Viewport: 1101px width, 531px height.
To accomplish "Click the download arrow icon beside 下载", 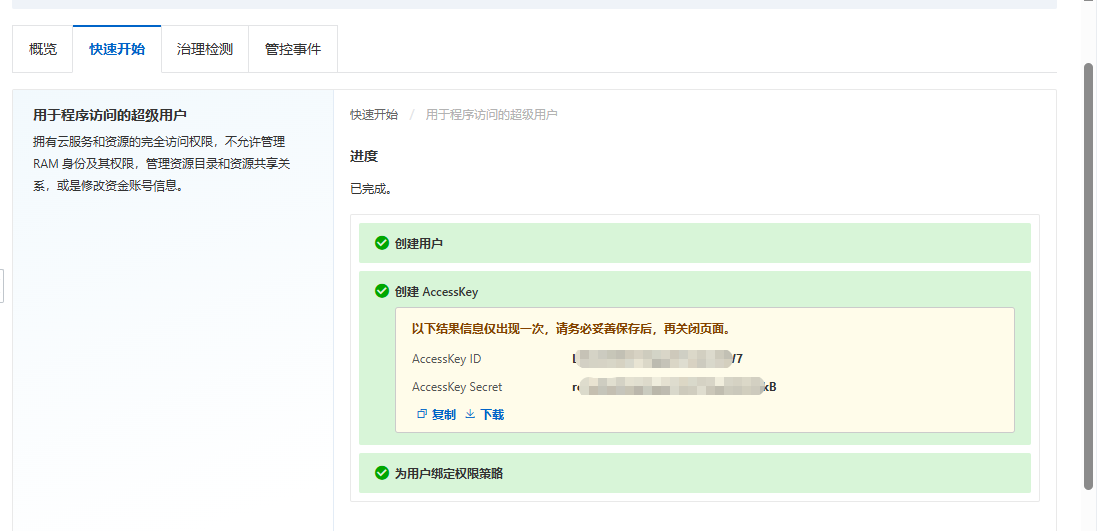I will pos(470,414).
